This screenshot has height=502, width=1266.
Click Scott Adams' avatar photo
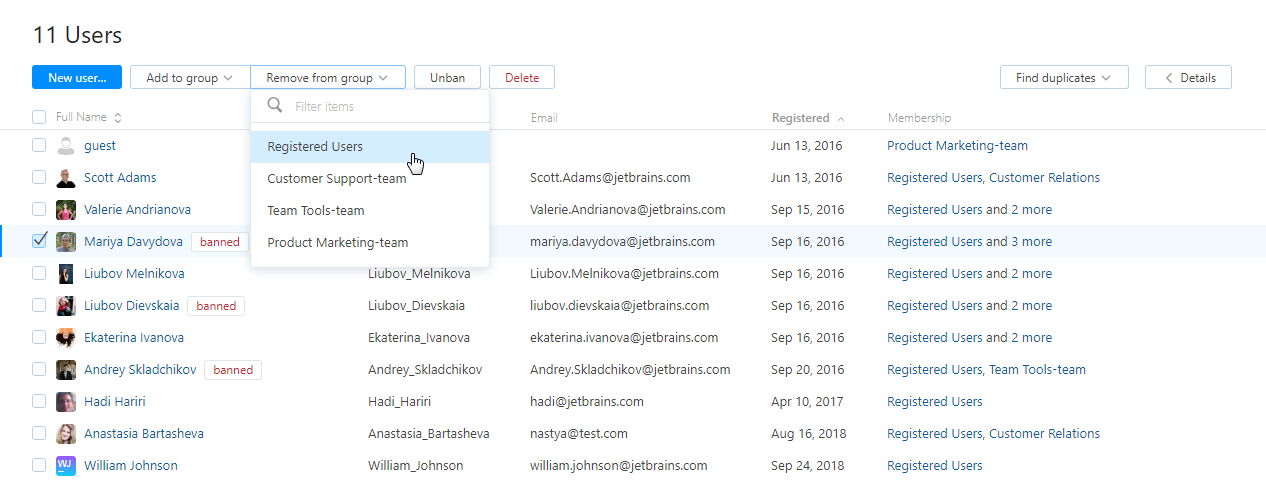tap(66, 178)
